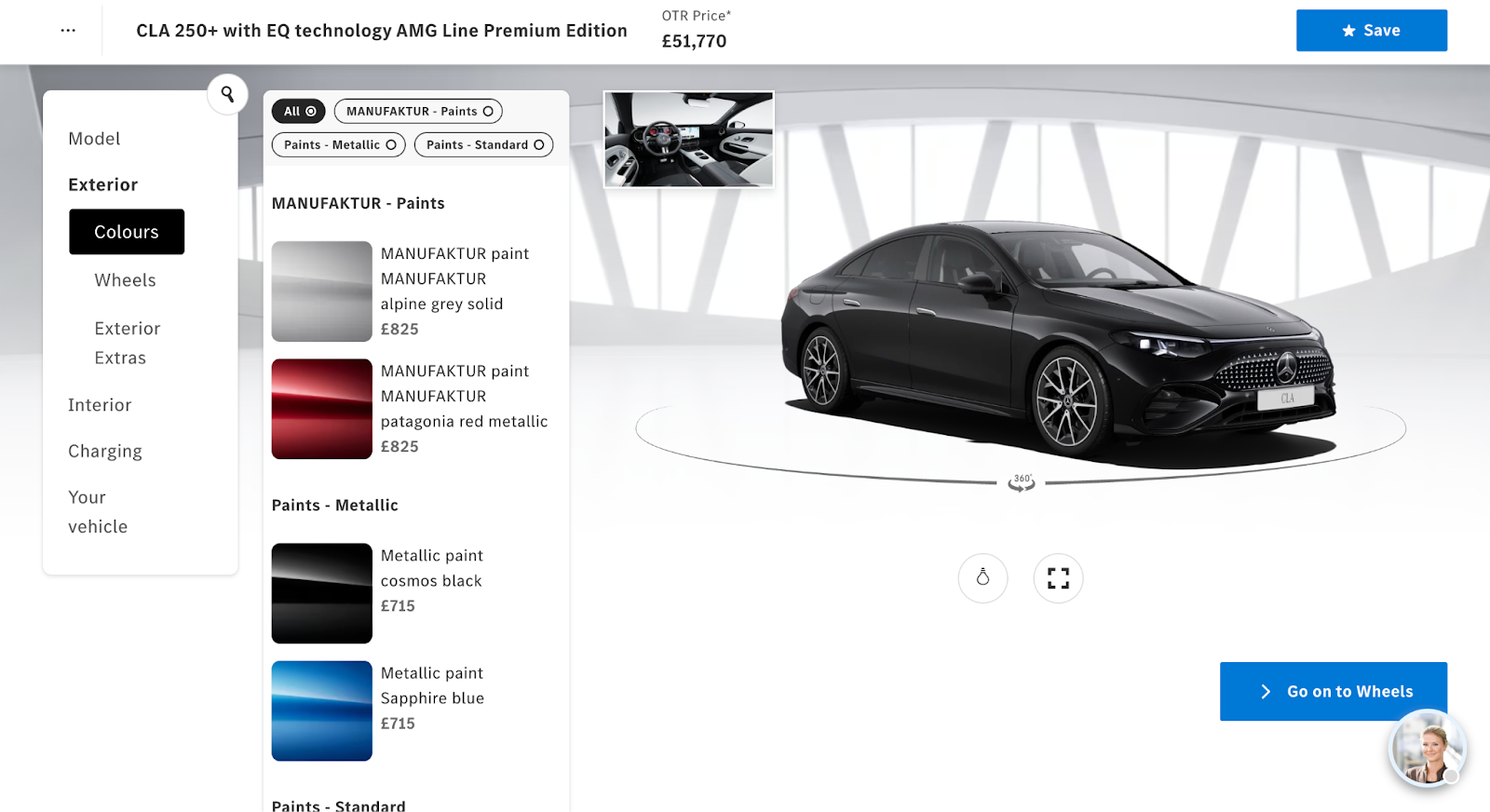Click the magnifier search icon
This screenshot has height=812, width=1490.
(x=227, y=94)
